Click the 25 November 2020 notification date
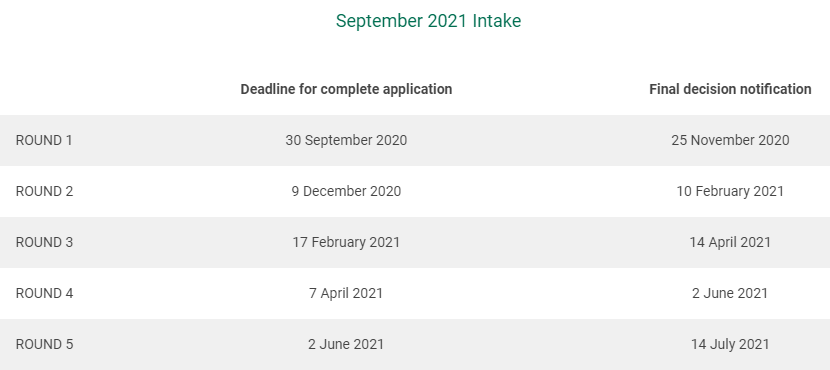This screenshot has width=830, height=370. [730, 140]
